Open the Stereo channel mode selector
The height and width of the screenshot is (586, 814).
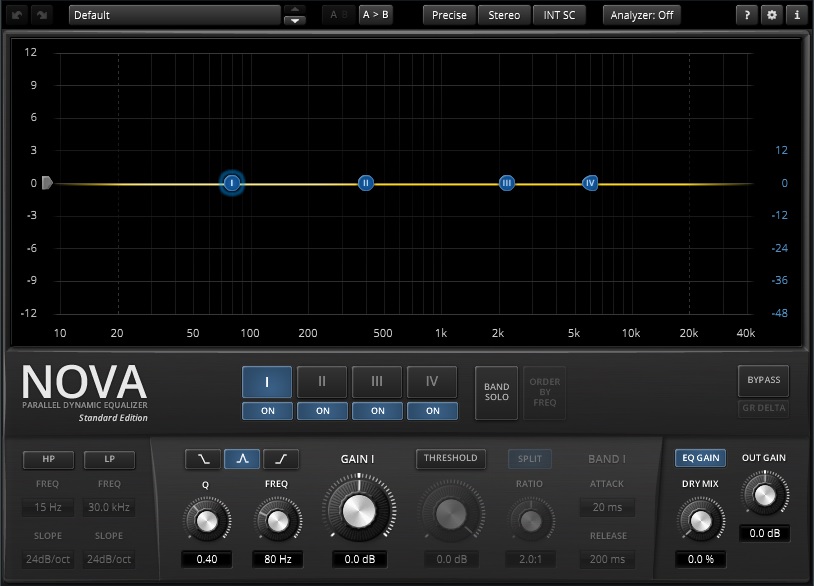click(x=504, y=15)
